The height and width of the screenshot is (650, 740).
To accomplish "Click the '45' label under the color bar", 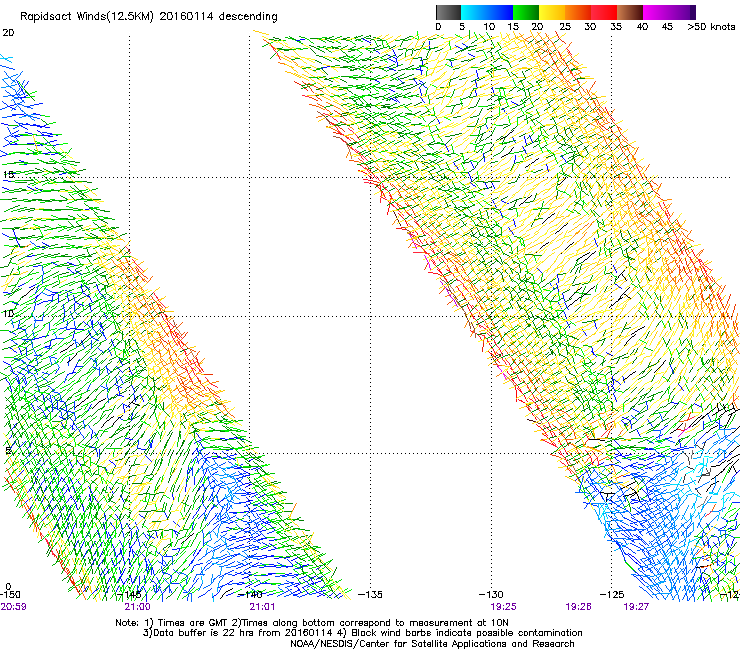I will tap(667, 27).
